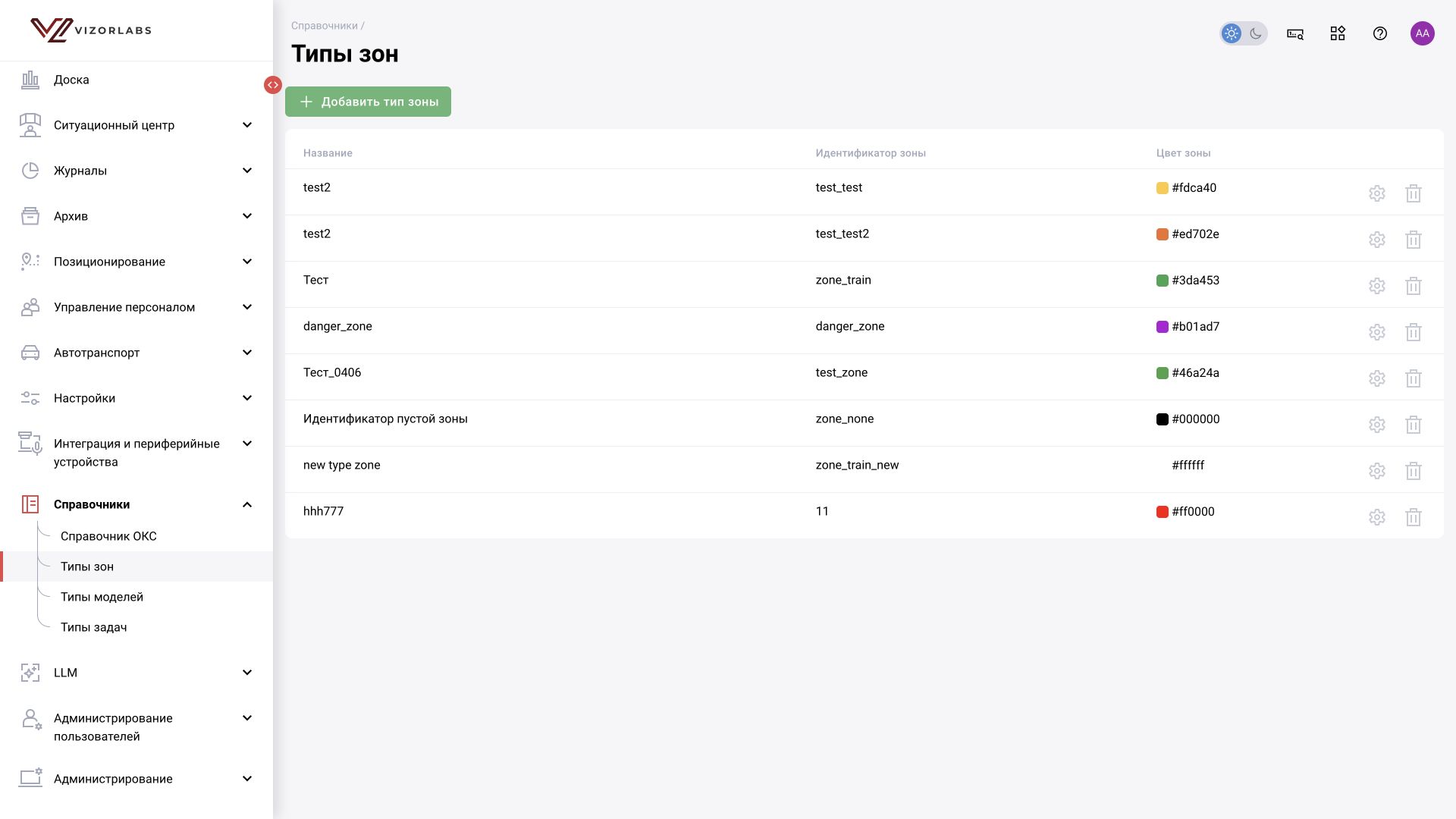Screen dimensions: 1456x819
Task: Select the light theme sun toggle
Action: pos(1232,33)
